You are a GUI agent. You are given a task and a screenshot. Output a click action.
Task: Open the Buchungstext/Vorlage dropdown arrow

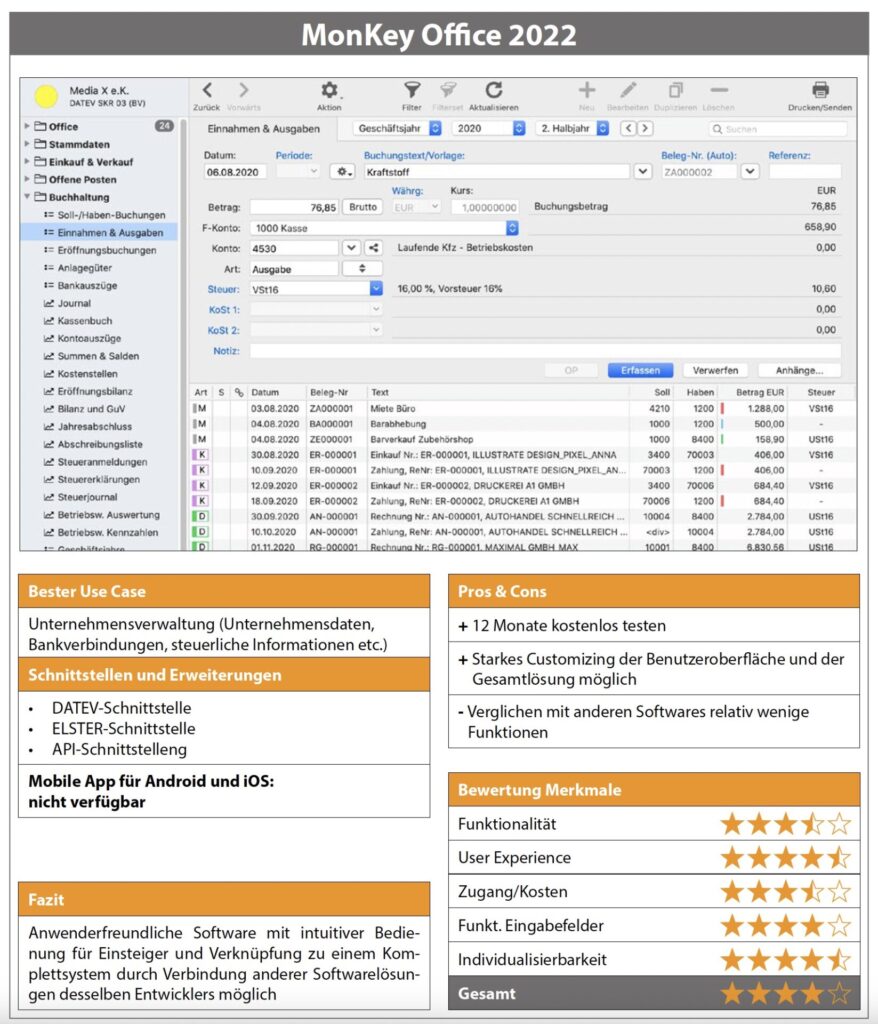(x=643, y=172)
